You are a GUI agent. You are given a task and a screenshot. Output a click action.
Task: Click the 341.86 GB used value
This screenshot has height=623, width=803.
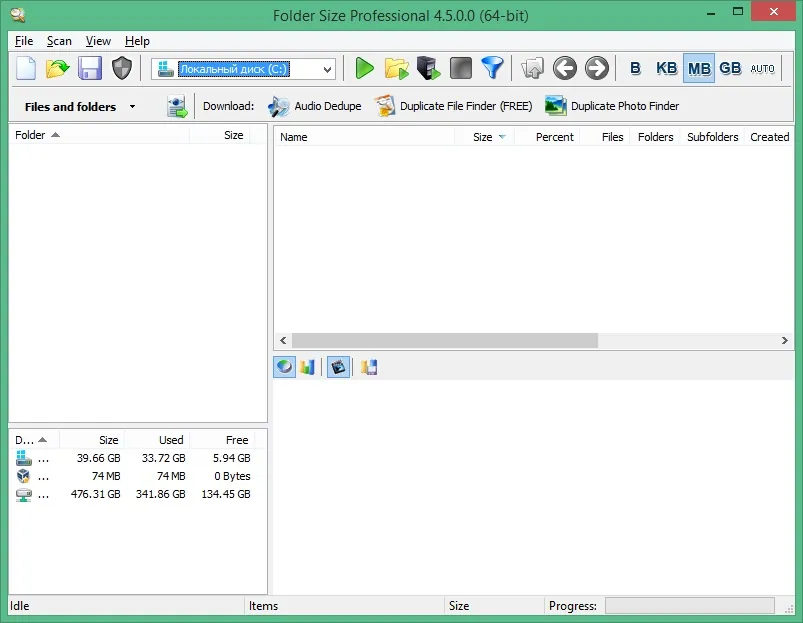point(160,494)
